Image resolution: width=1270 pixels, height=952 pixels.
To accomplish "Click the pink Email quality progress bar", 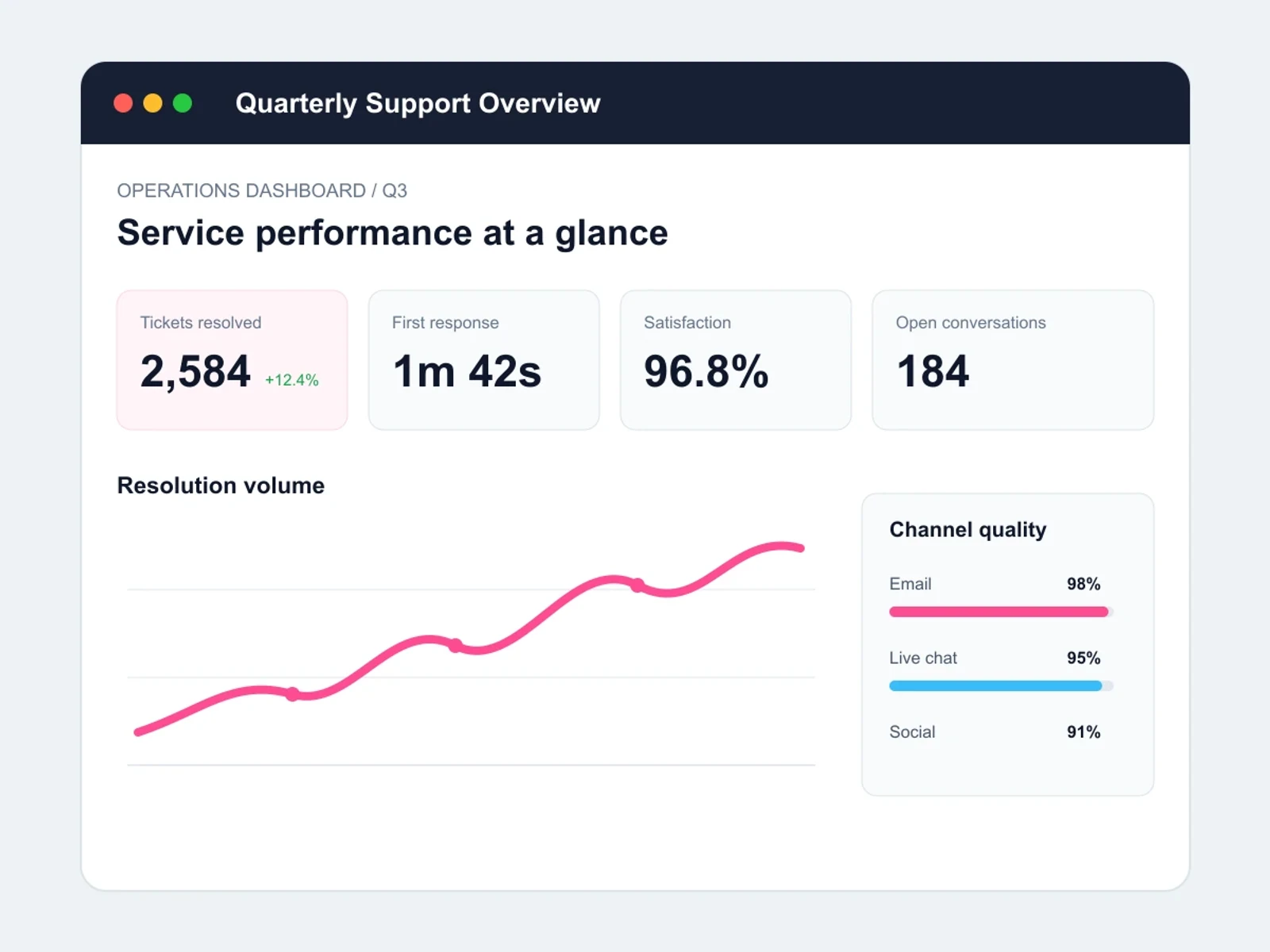I will point(1001,612).
